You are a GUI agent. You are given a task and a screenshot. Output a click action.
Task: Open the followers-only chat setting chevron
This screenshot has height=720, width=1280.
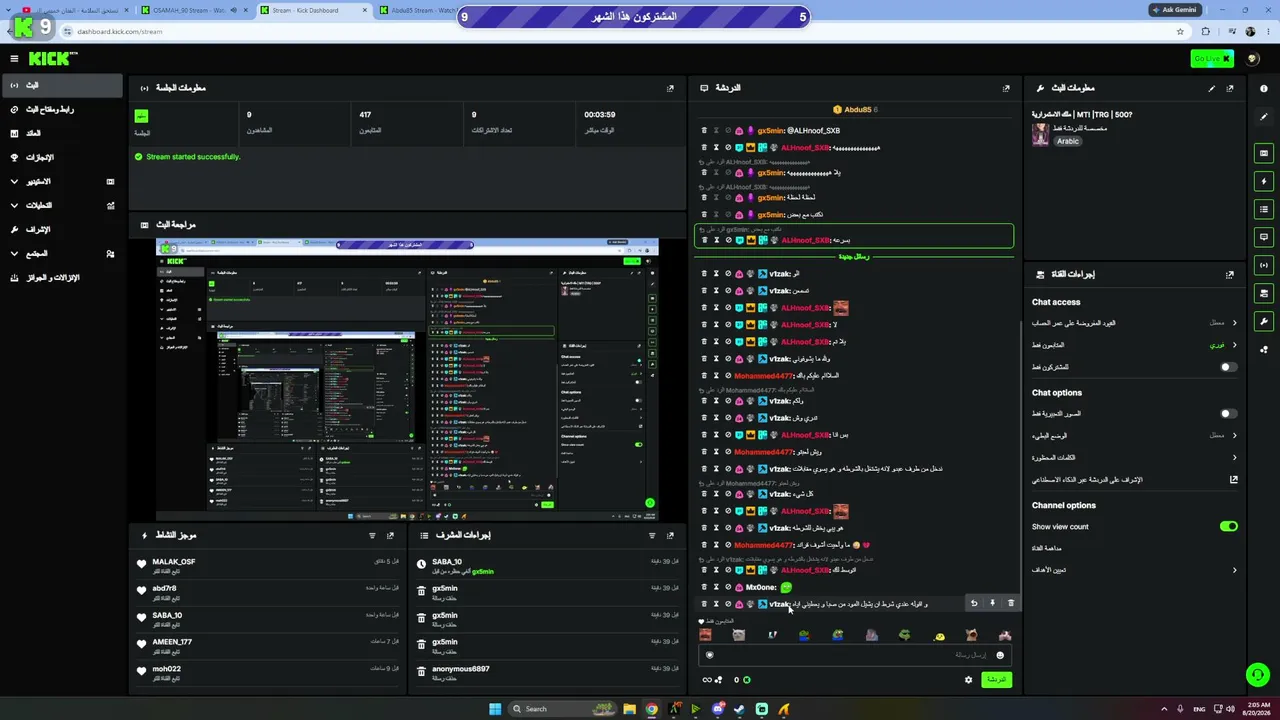1234,345
